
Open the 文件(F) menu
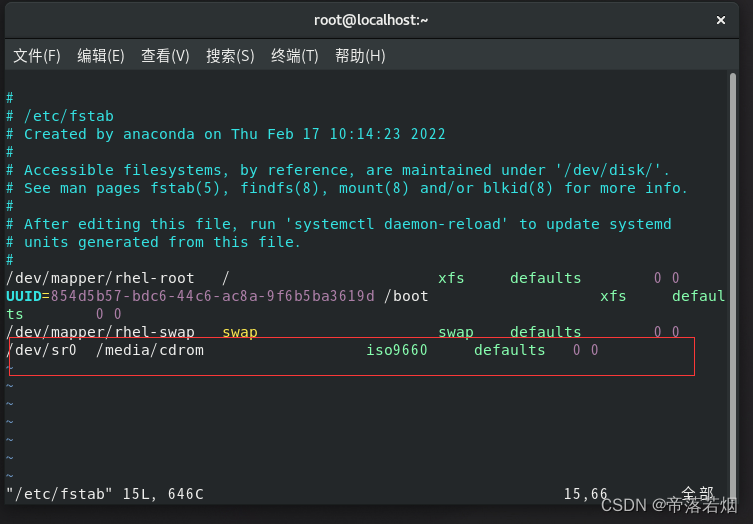click(x=36, y=56)
